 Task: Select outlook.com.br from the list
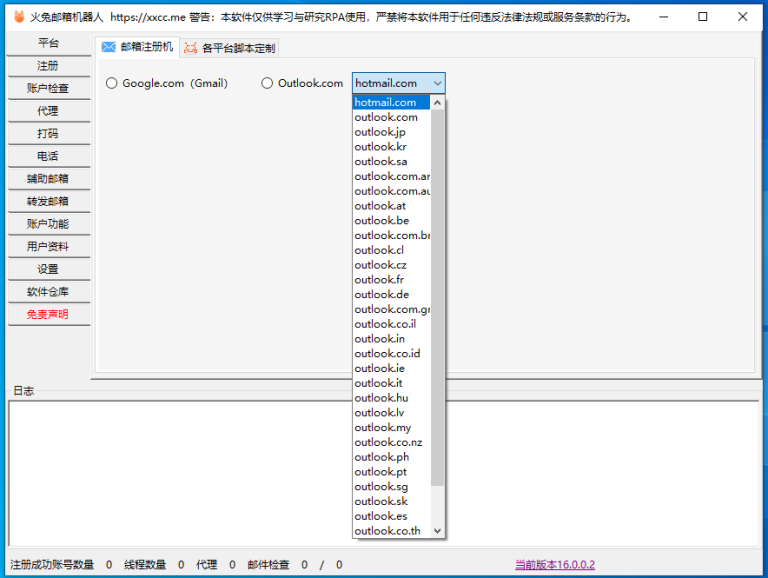391,235
